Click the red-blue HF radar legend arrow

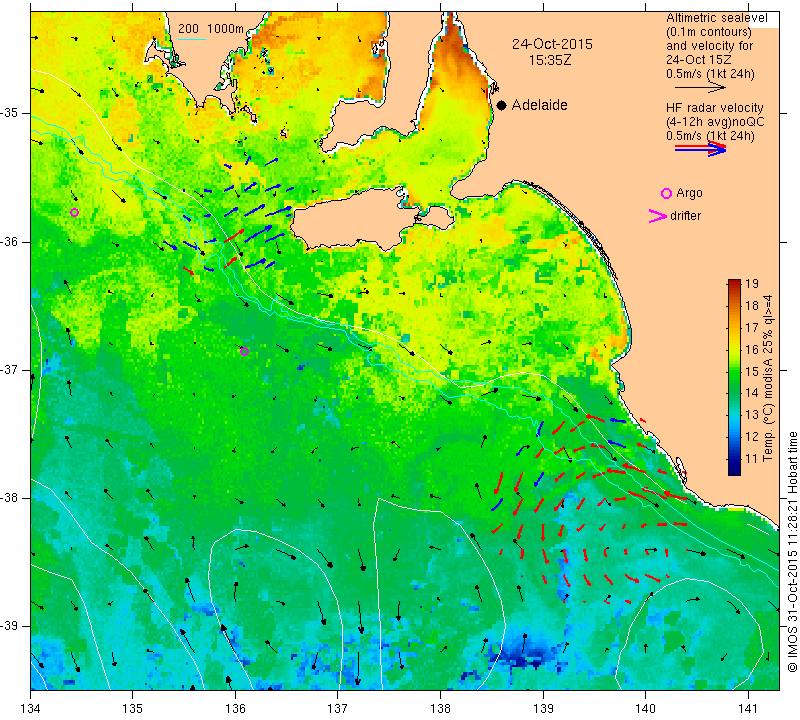(x=700, y=148)
